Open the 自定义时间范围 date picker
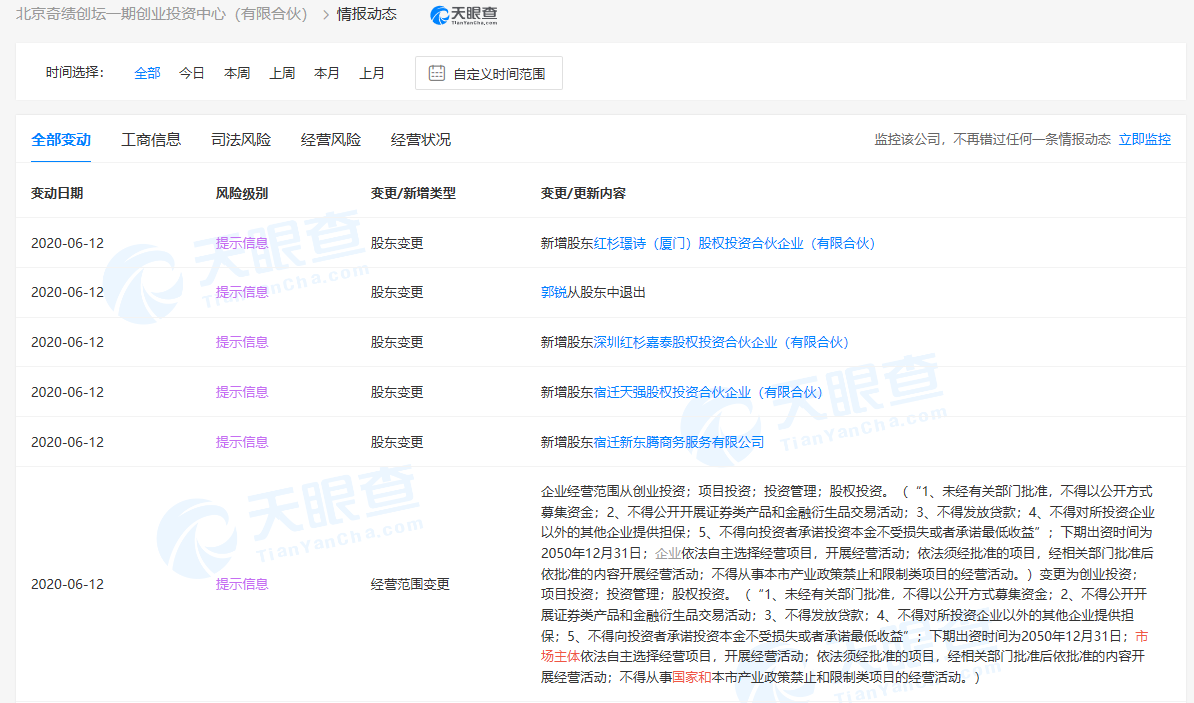Screen dimensions: 1194x703 pos(498,74)
